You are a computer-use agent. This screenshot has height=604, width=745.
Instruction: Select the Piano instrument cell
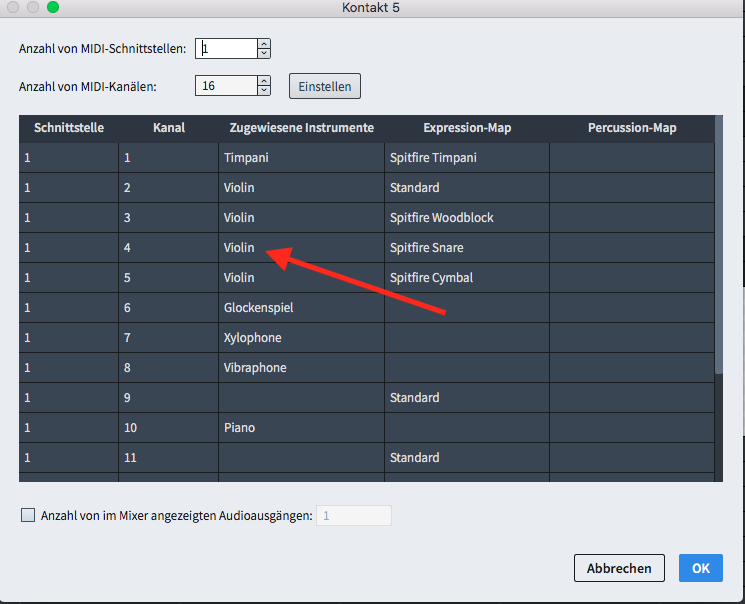point(302,427)
